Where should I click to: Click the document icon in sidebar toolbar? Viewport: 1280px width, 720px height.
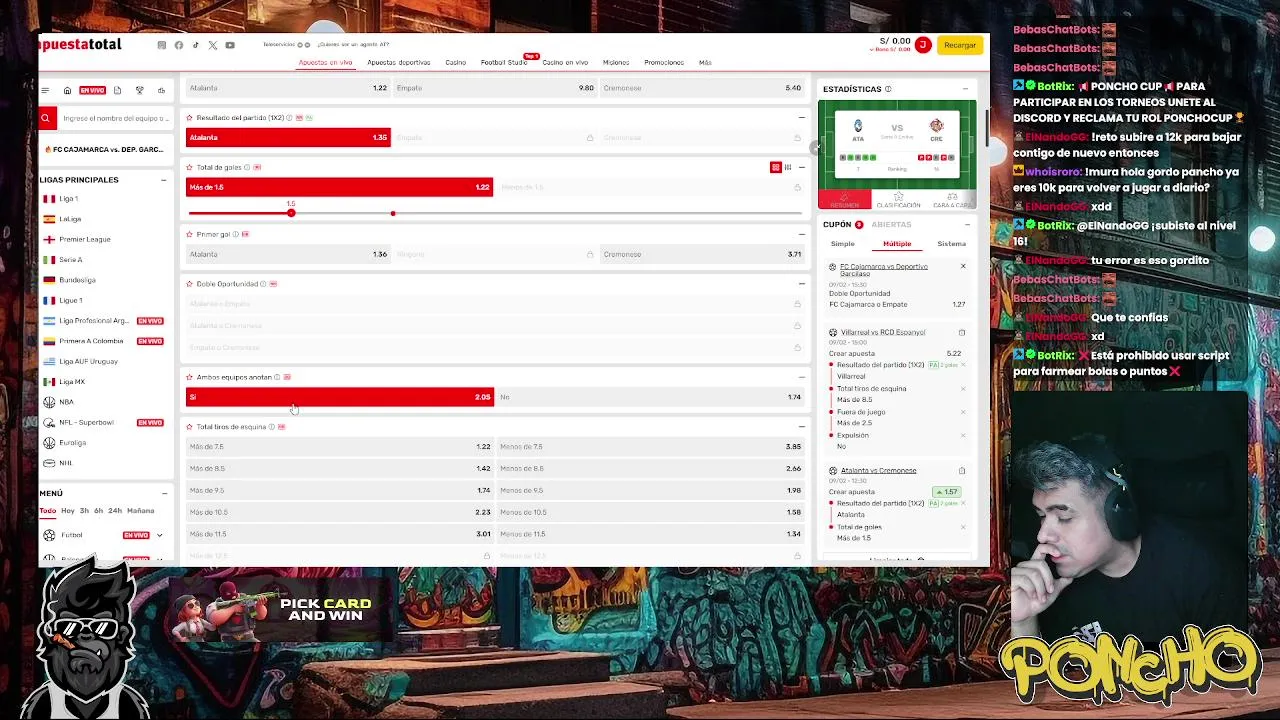pos(117,90)
